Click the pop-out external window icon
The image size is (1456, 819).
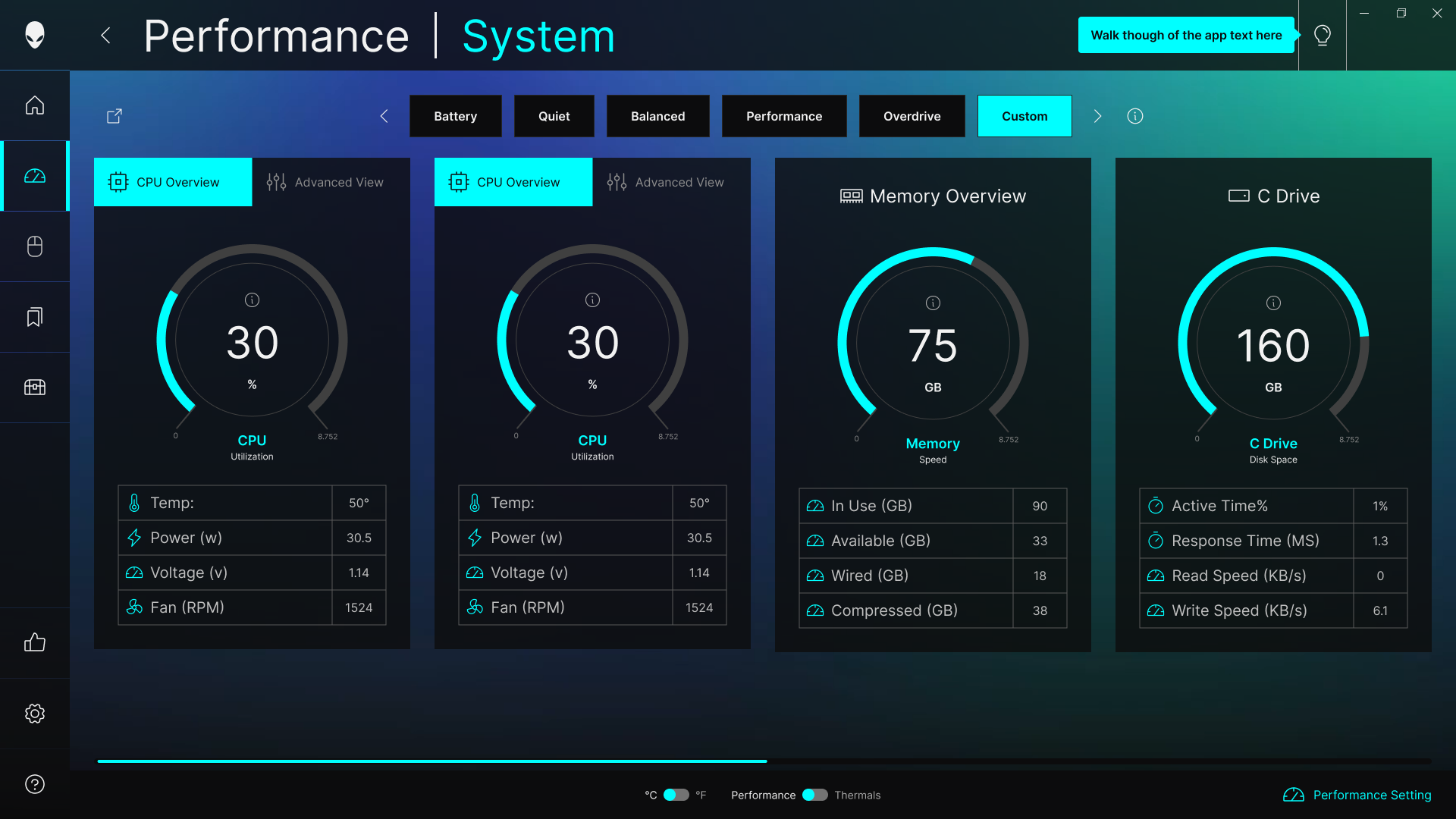point(115,116)
